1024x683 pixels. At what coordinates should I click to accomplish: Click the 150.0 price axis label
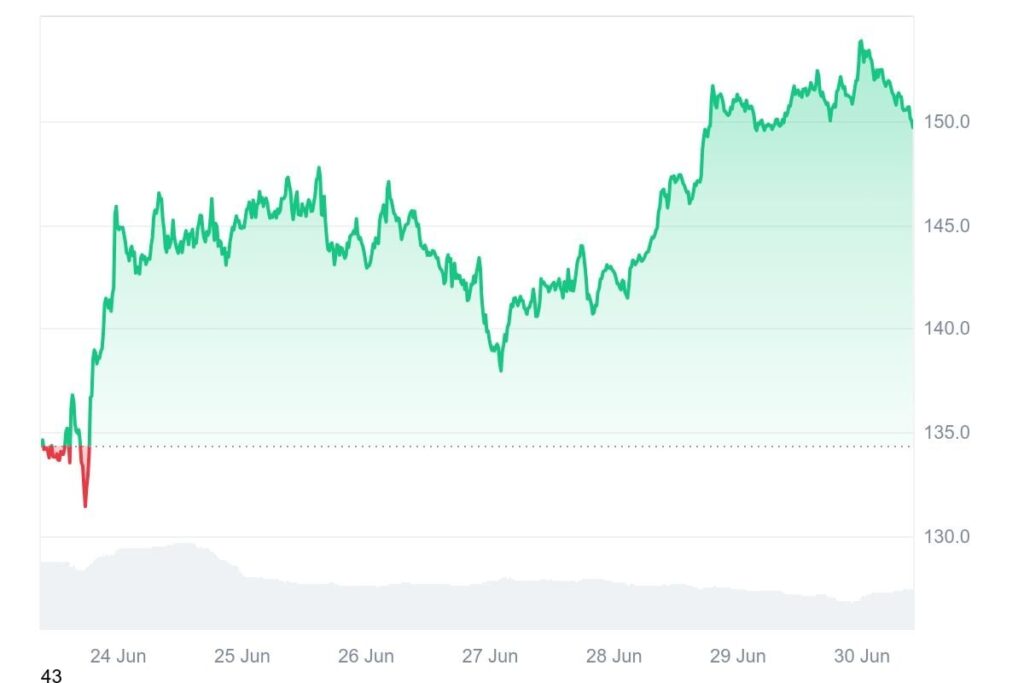pos(944,122)
